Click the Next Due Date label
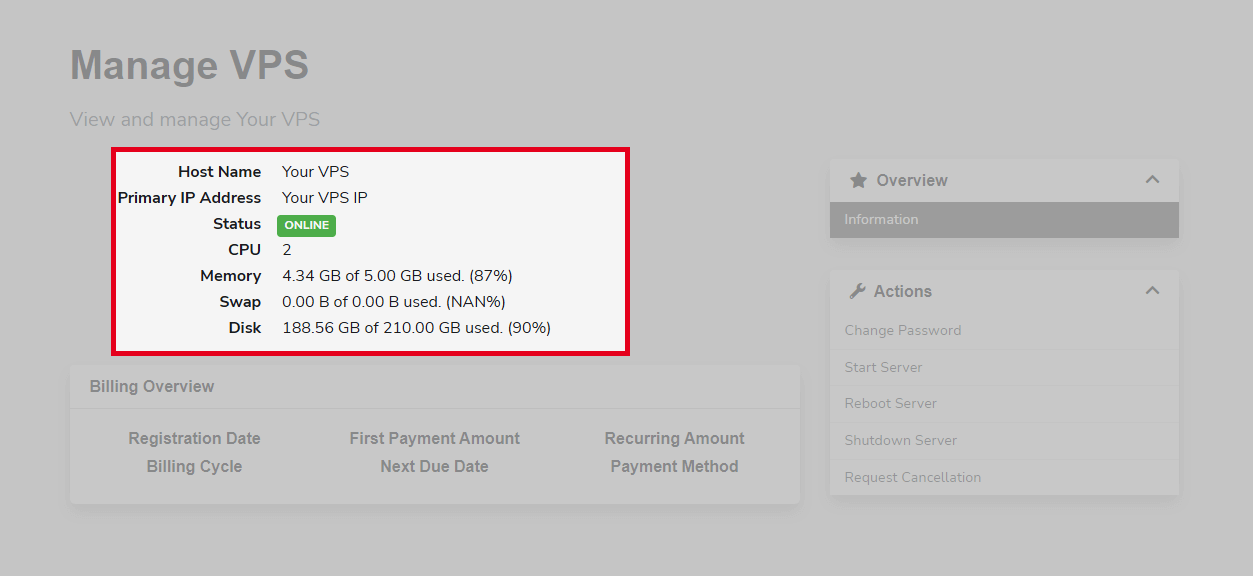Screen dimensions: 1253x576 coord(434,466)
